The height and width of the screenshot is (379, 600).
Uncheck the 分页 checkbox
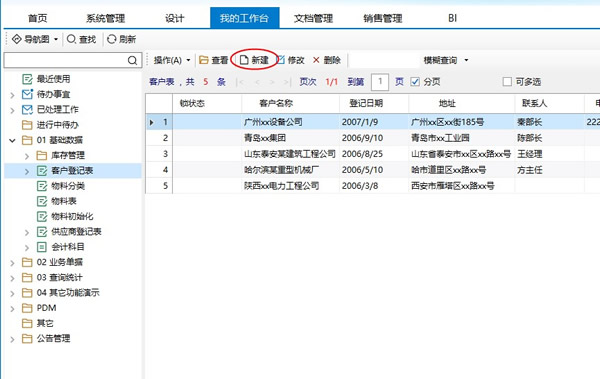pyautogui.click(x=415, y=82)
